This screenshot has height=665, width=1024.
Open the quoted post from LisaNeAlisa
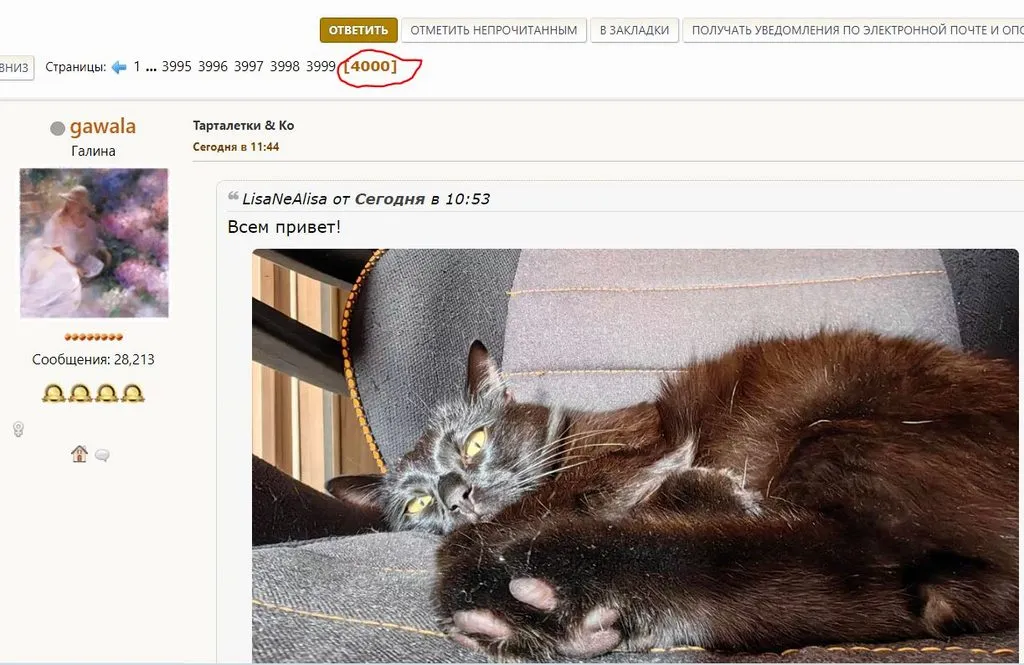[x=366, y=199]
